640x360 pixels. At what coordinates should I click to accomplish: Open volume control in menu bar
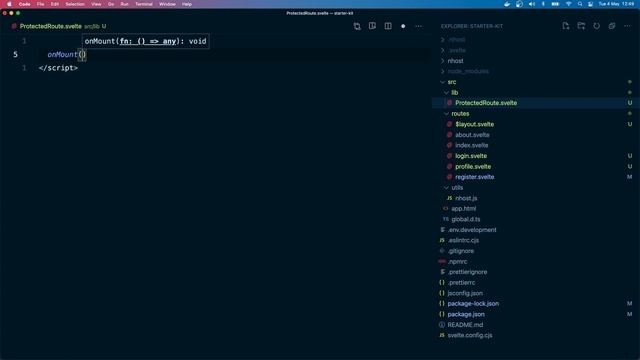(x=531, y=4)
